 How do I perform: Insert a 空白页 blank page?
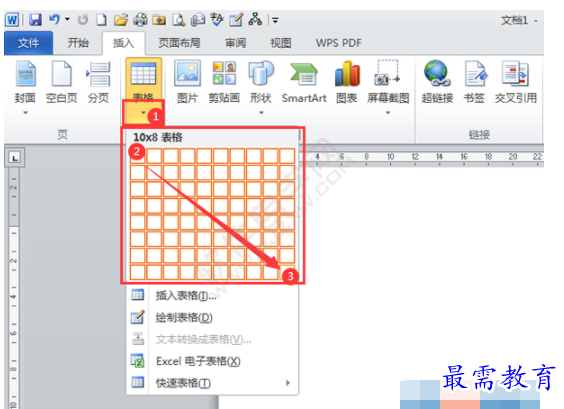(x=62, y=83)
